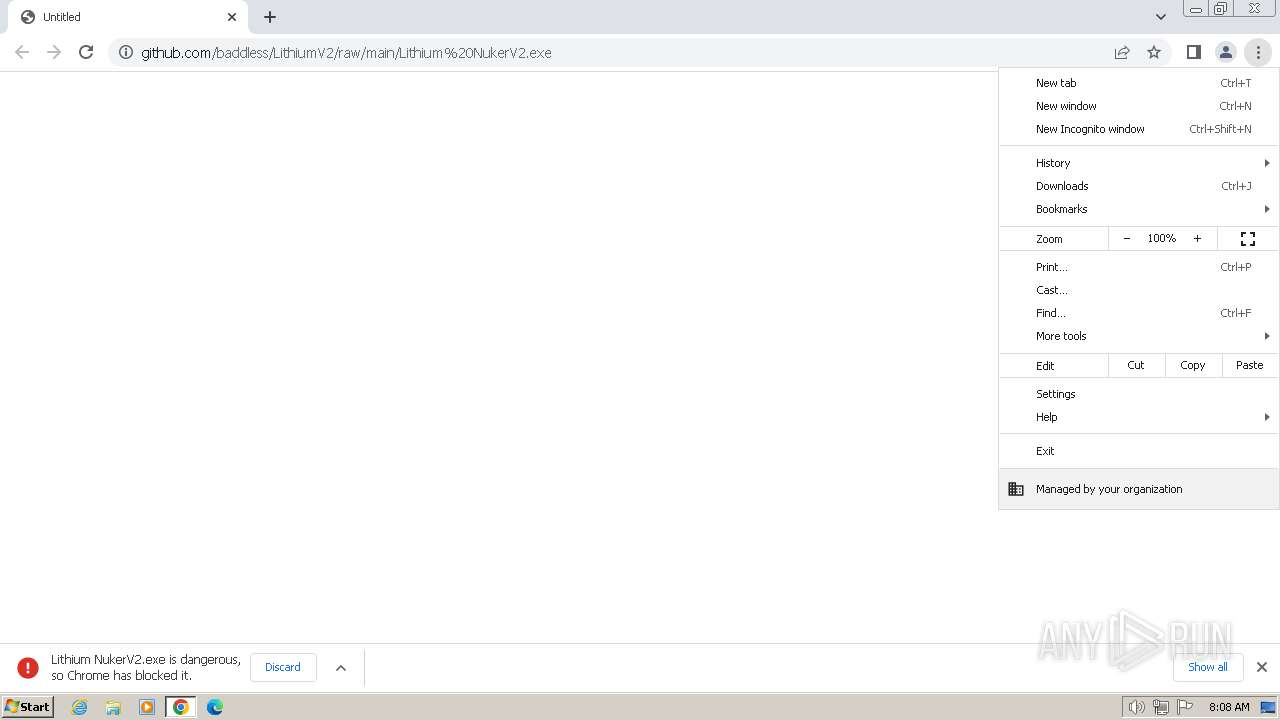Click the browser forward arrow
This screenshot has height=720, width=1280.
54,52
